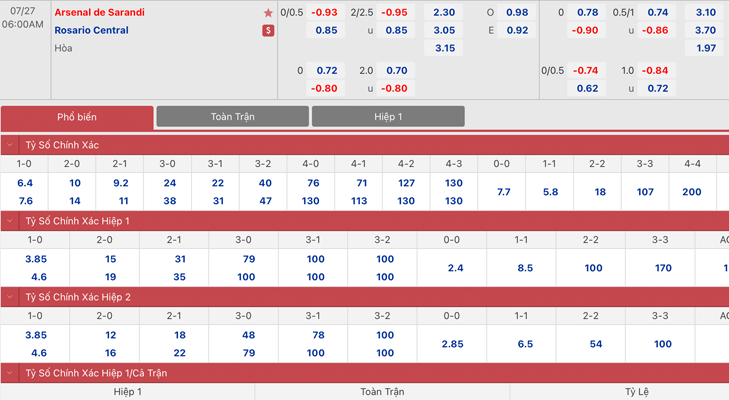Bet correct score 4-2 at 127
The width and height of the screenshot is (729, 400).
(406, 183)
